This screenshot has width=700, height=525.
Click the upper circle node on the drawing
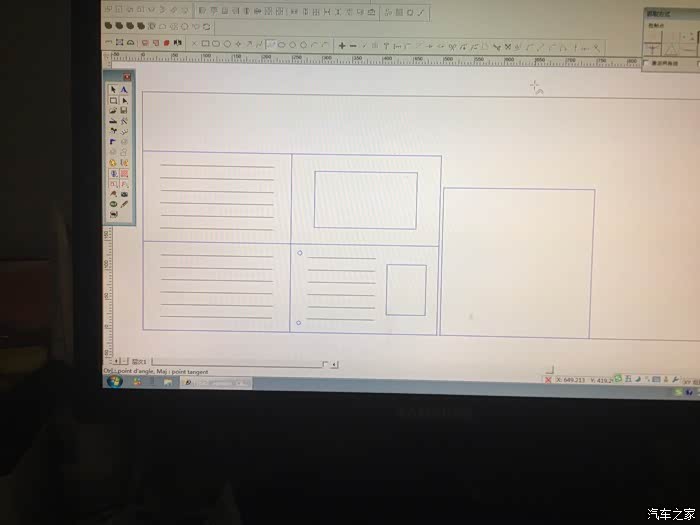(300, 253)
